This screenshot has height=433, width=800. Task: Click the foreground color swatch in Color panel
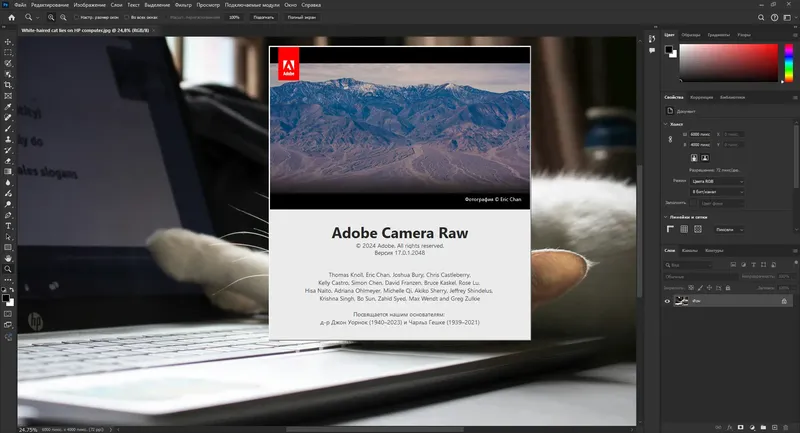coord(669,49)
